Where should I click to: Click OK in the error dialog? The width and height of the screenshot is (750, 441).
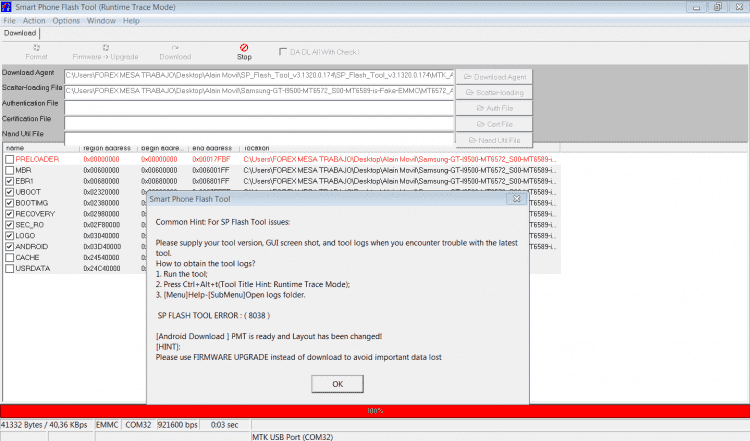(x=337, y=384)
